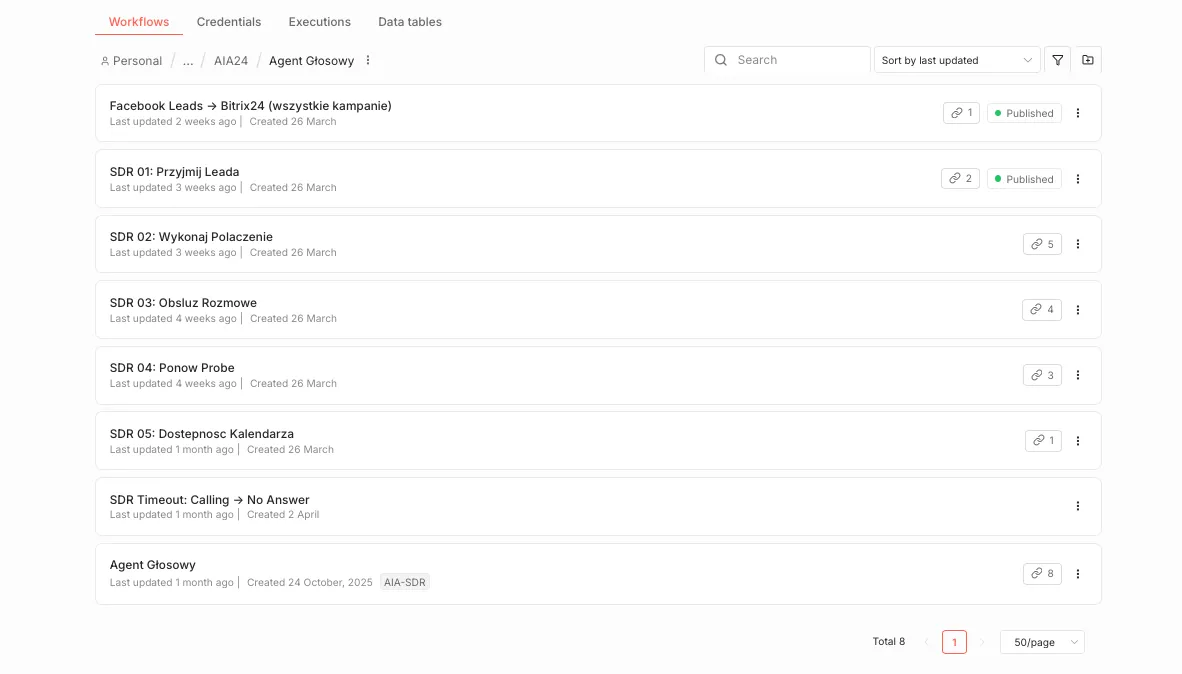
Task: Click link count badge showing 2 on SDR 01
Action: click(960, 179)
